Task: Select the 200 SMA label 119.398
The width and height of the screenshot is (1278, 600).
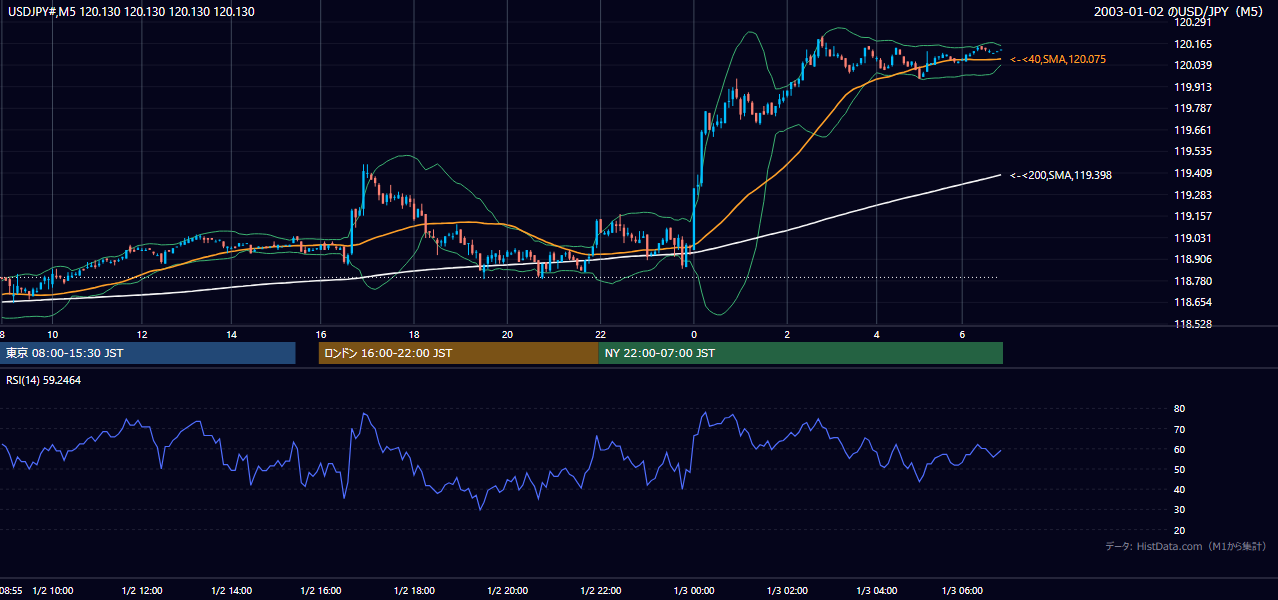Action: (x=1061, y=175)
